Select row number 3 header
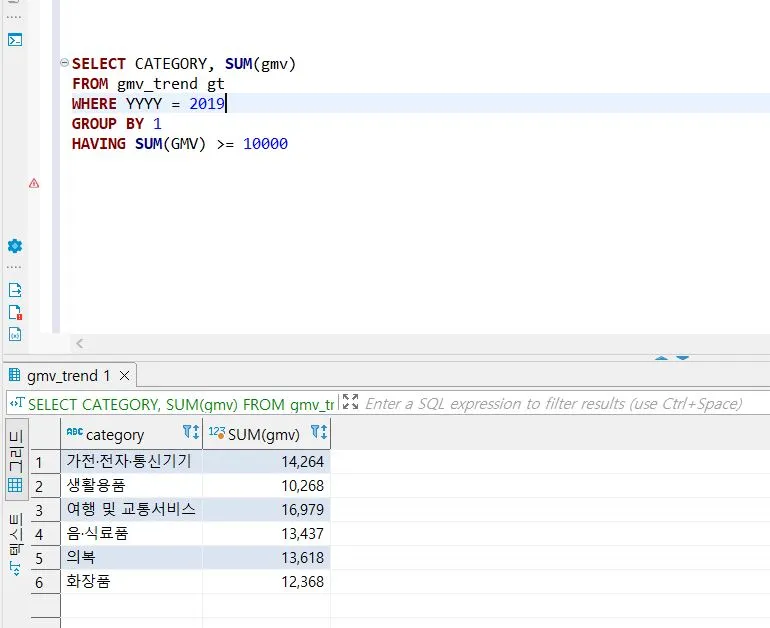The width and height of the screenshot is (770, 628). click(x=45, y=510)
